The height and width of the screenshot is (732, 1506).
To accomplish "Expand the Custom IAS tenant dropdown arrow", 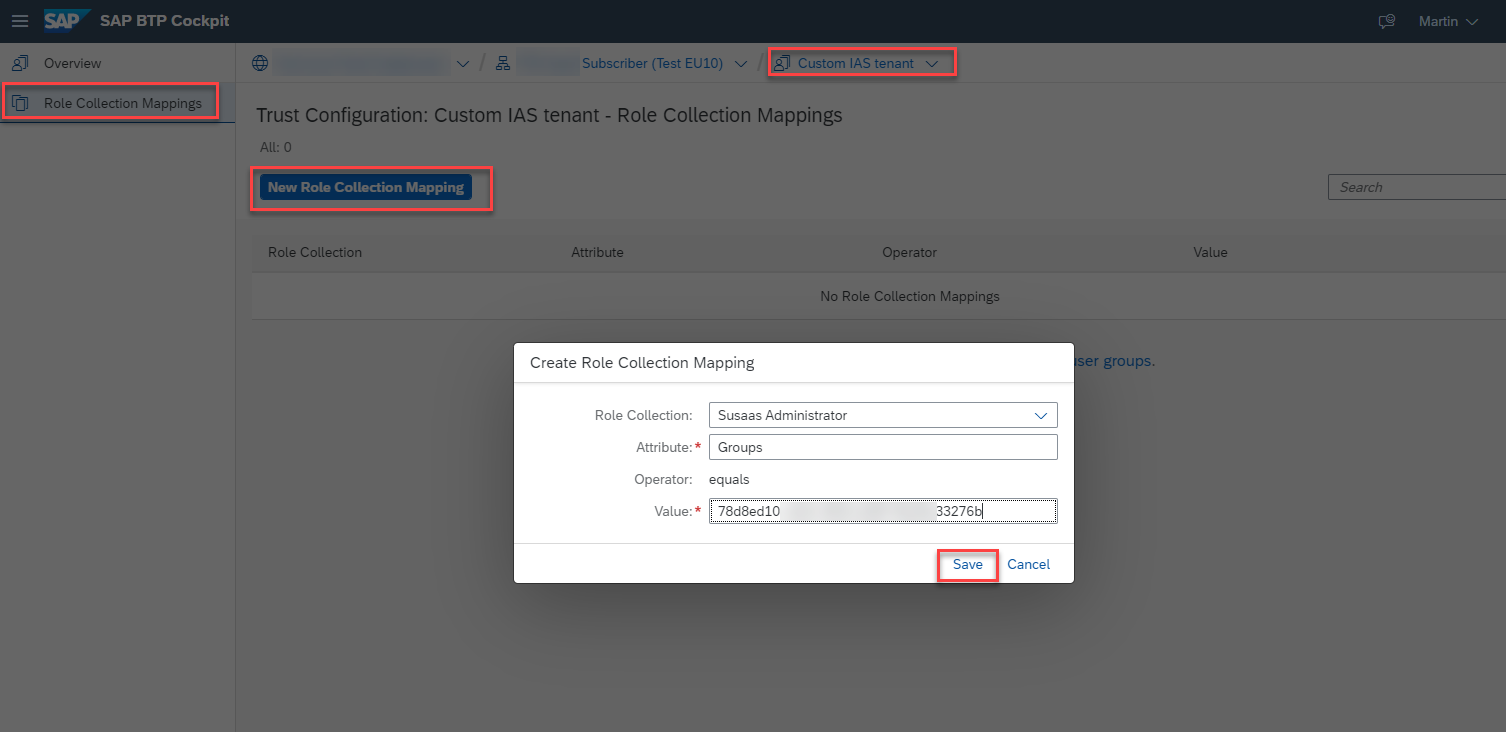I will 932,64.
